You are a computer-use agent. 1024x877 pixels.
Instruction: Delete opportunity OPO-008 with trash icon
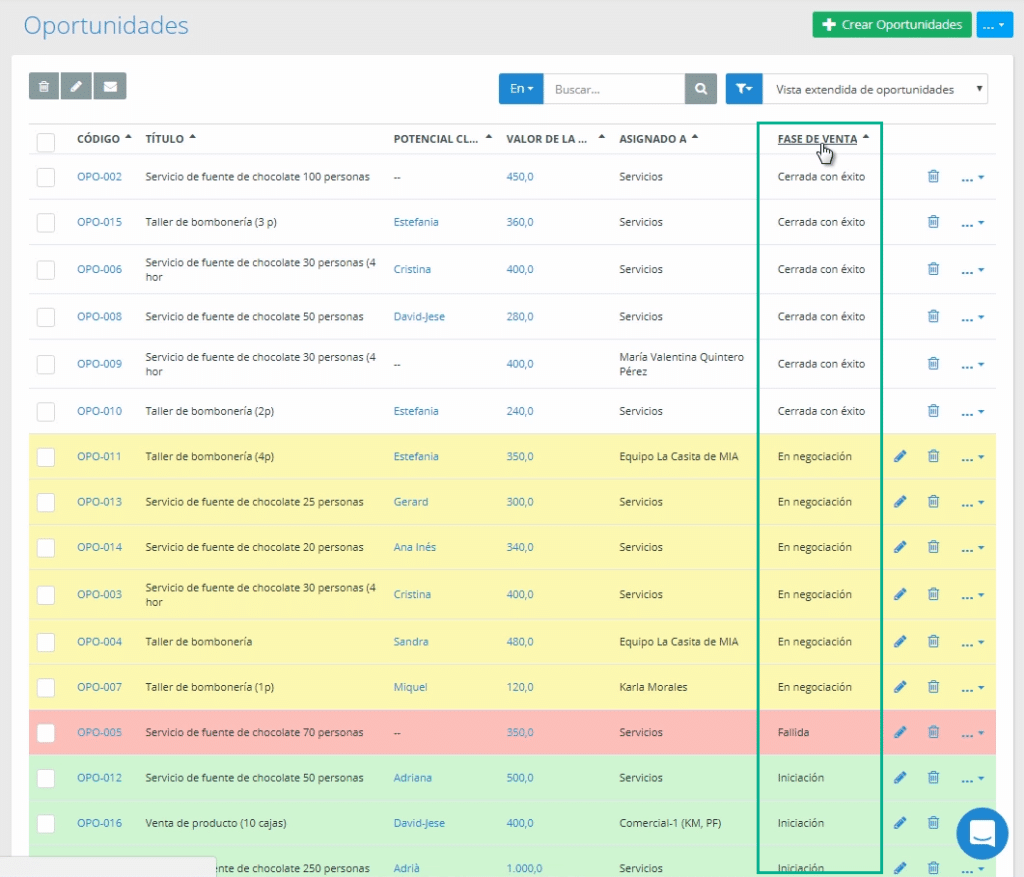pos(933,316)
